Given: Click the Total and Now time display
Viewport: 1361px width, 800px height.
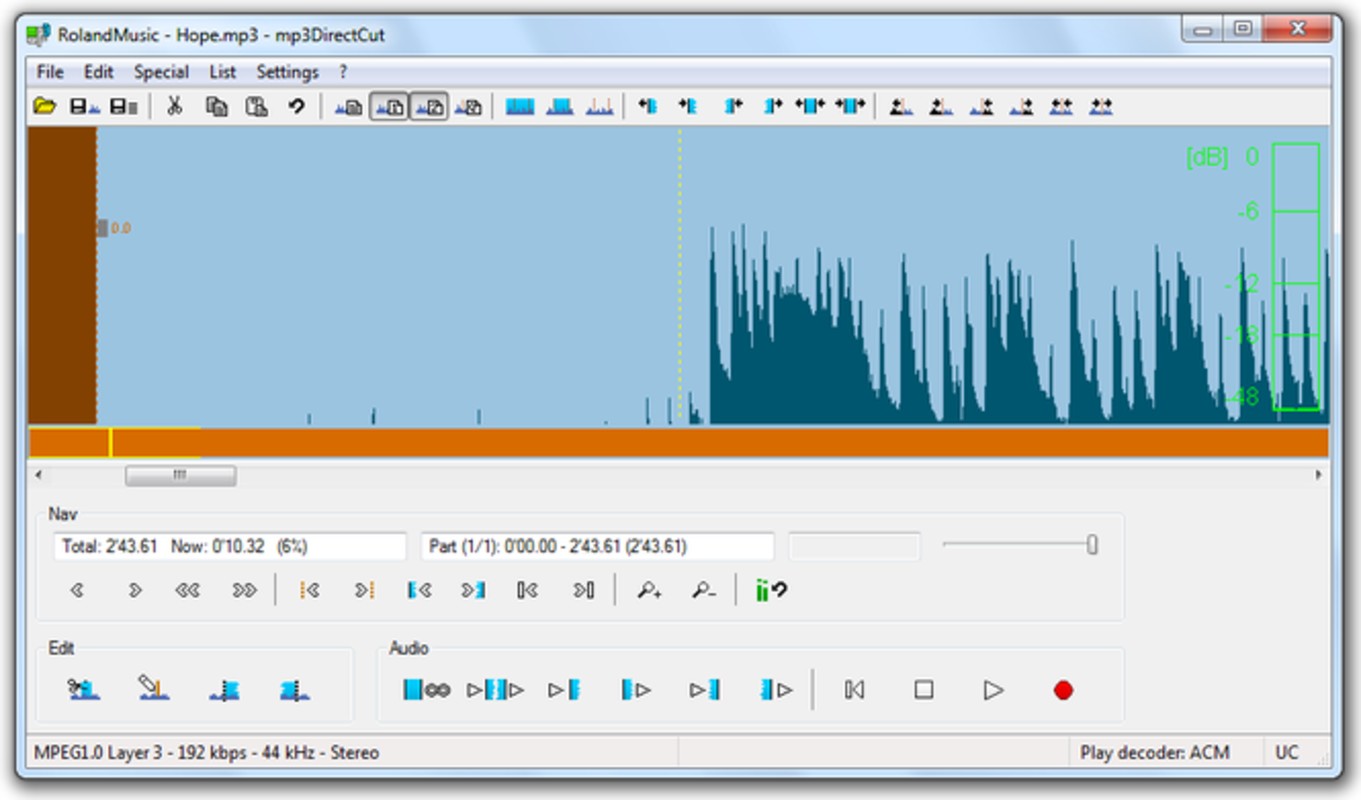Looking at the screenshot, I should click(220, 546).
